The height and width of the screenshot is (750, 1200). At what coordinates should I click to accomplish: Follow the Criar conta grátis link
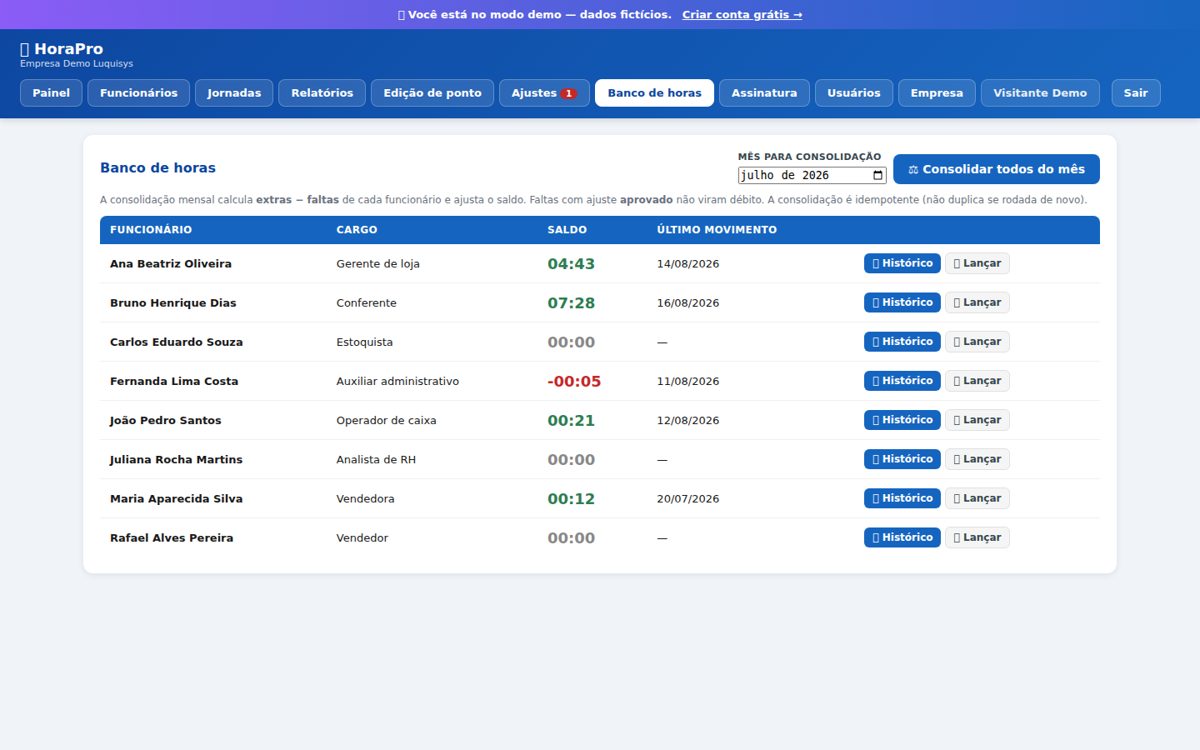pos(742,15)
